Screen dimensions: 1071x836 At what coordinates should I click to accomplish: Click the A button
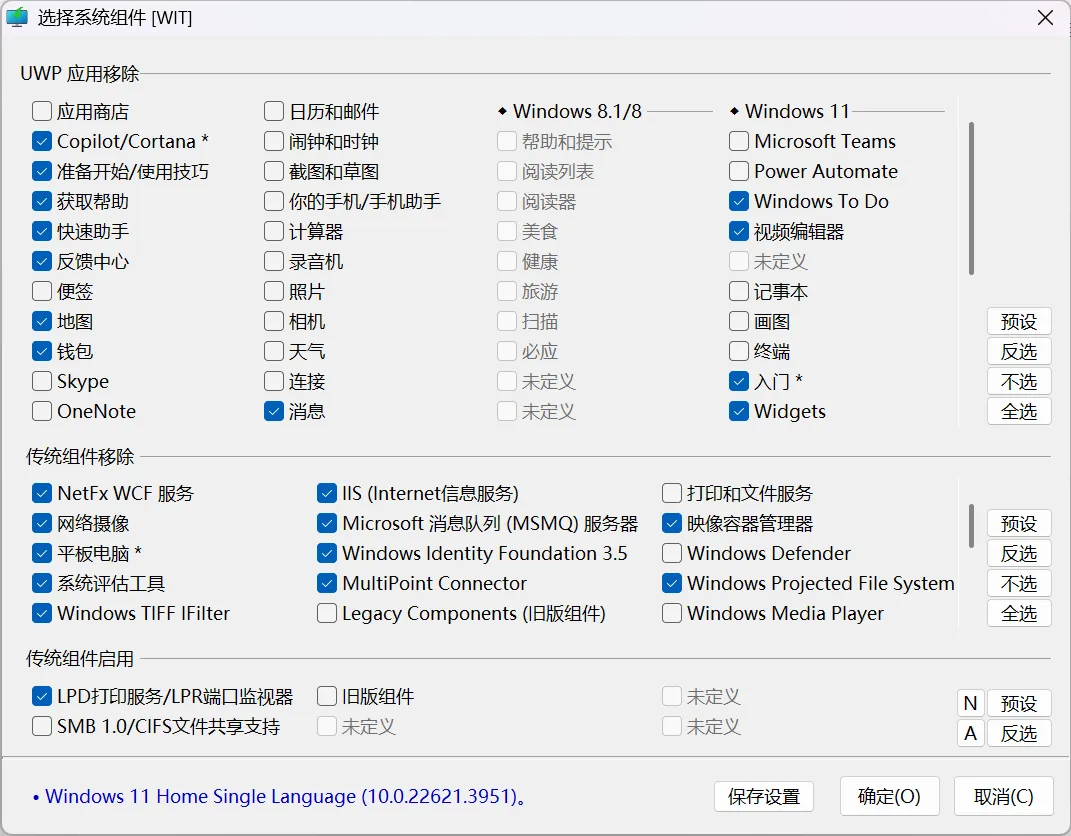tap(971, 734)
